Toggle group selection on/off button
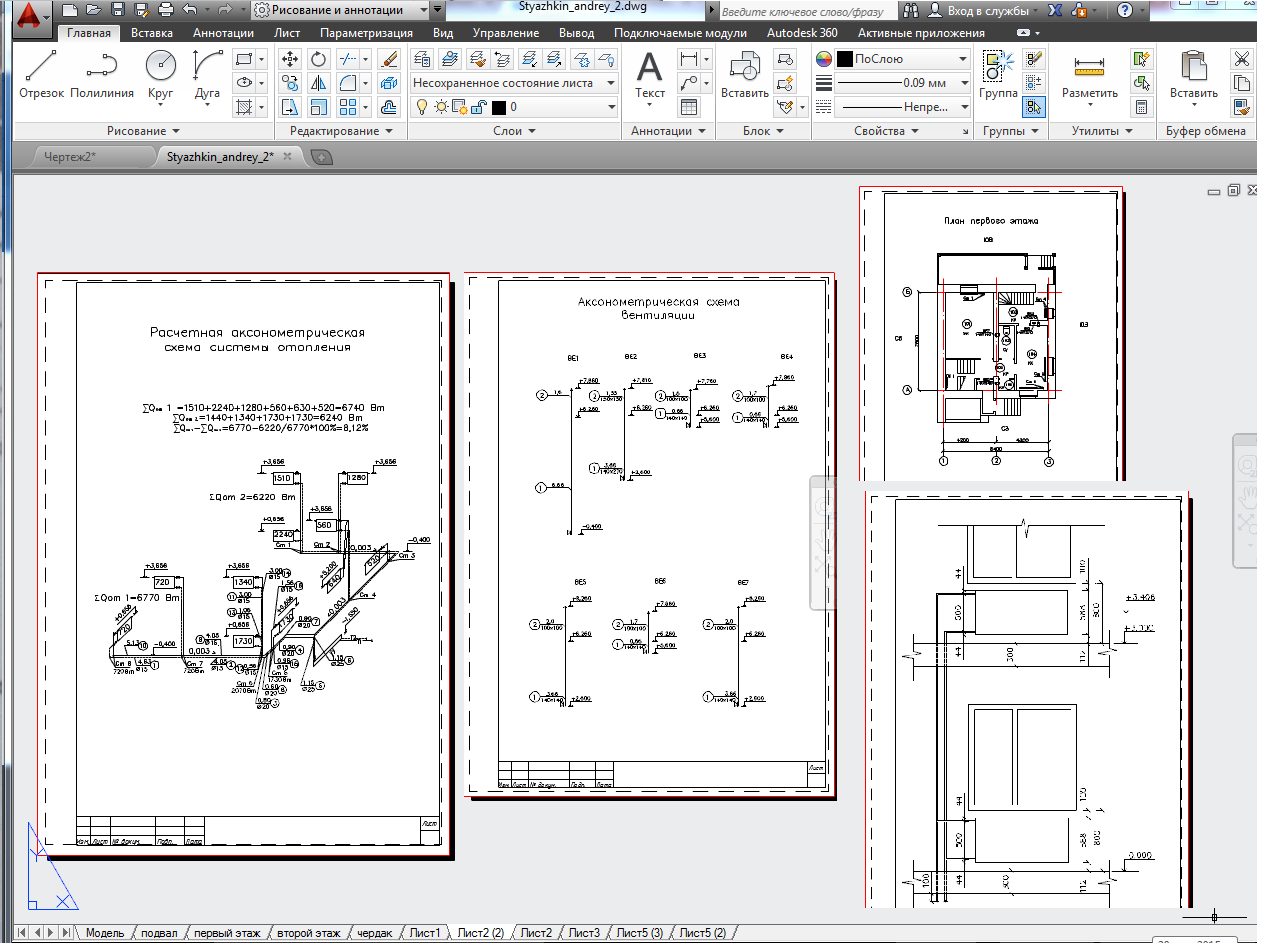 tap(1035, 107)
